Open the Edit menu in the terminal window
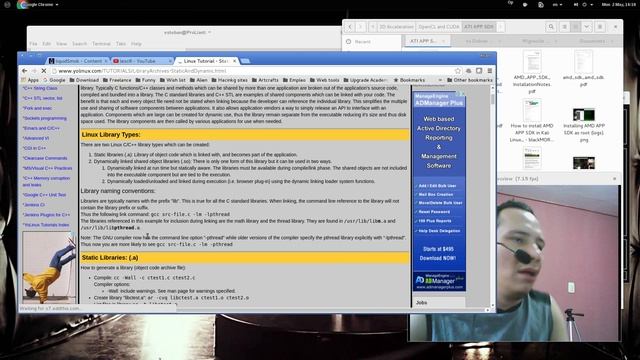The image size is (640, 360). coord(47,44)
